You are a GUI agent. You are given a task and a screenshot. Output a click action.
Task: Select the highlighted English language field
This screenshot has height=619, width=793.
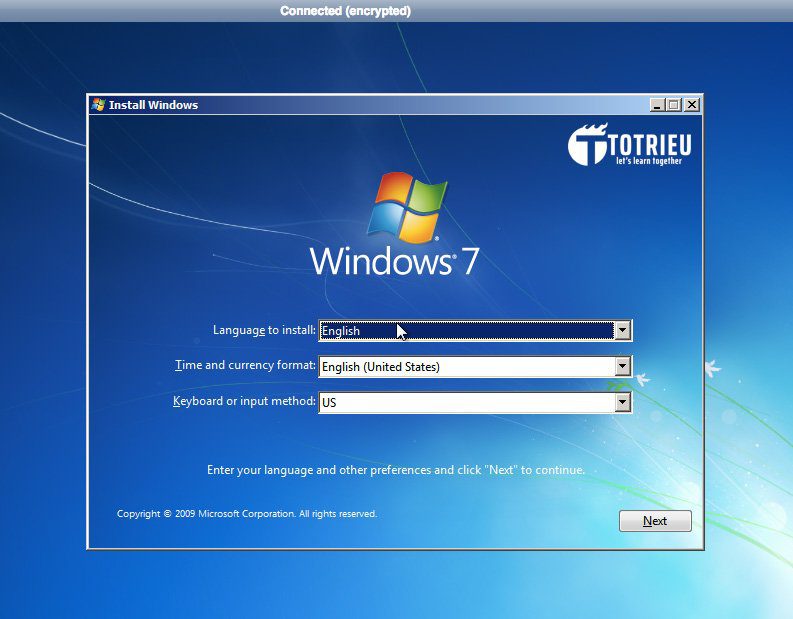click(466, 331)
